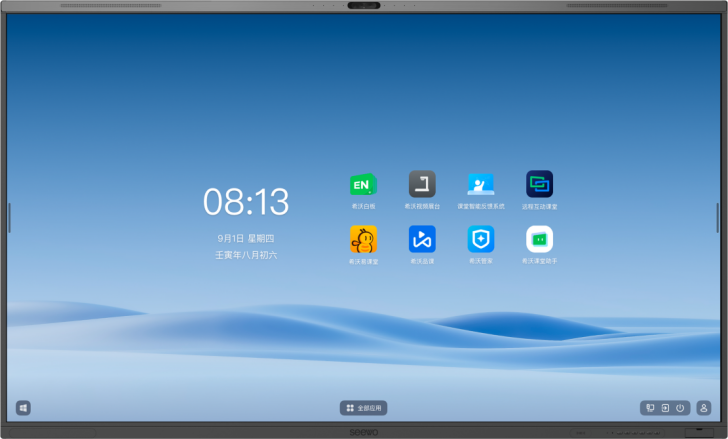The width and height of the screenshot is (728, 439).
Task: Open 课堂智能反馈系统 app
Action: tap(481, 184)
